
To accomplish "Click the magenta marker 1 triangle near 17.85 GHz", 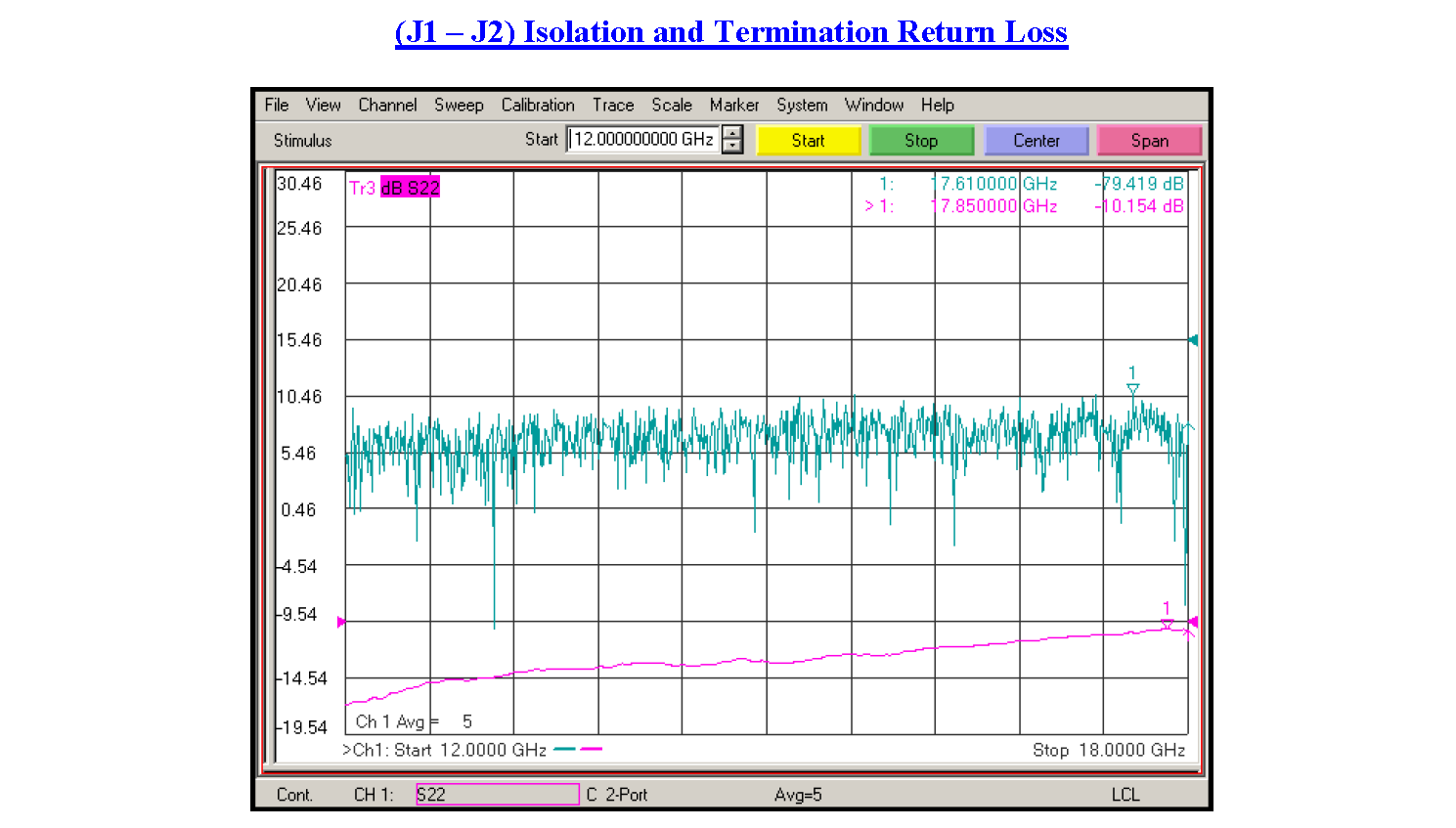I will pos(1167,624).
